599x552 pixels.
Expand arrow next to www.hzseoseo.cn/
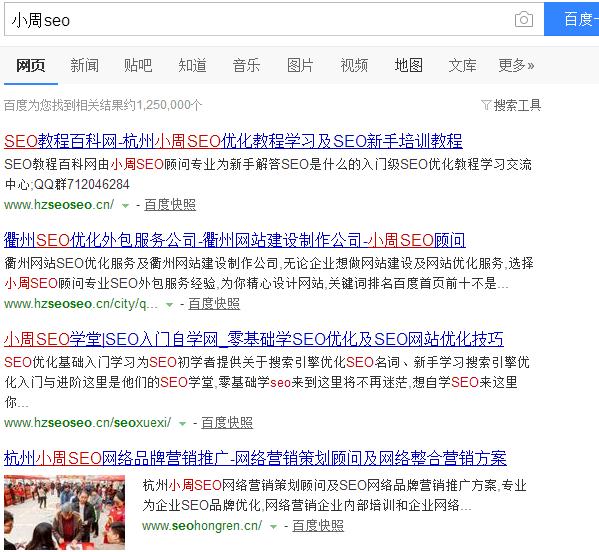point(125,206)
